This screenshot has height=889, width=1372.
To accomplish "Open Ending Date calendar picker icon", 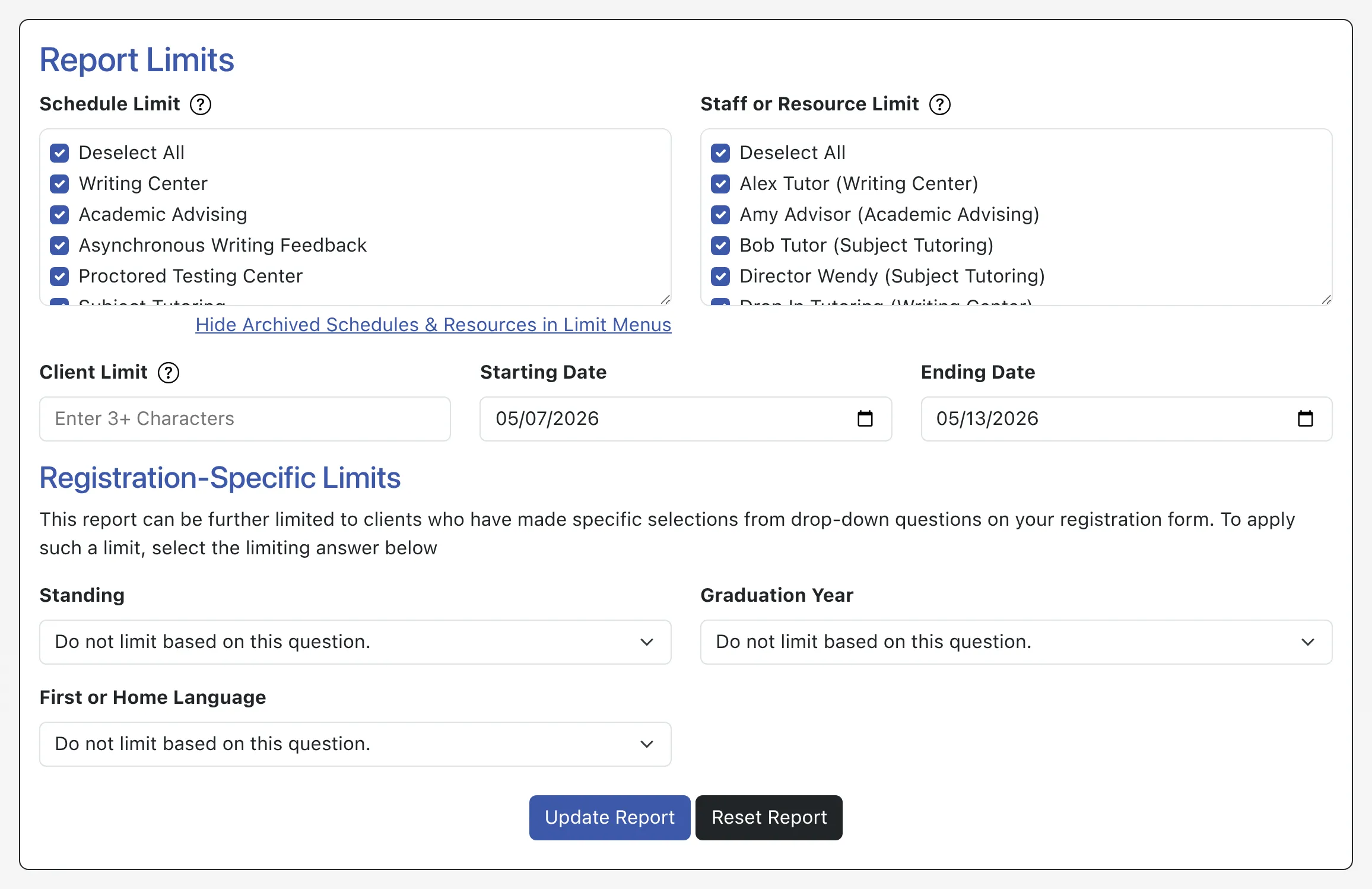I will (x=1306, y=418).
